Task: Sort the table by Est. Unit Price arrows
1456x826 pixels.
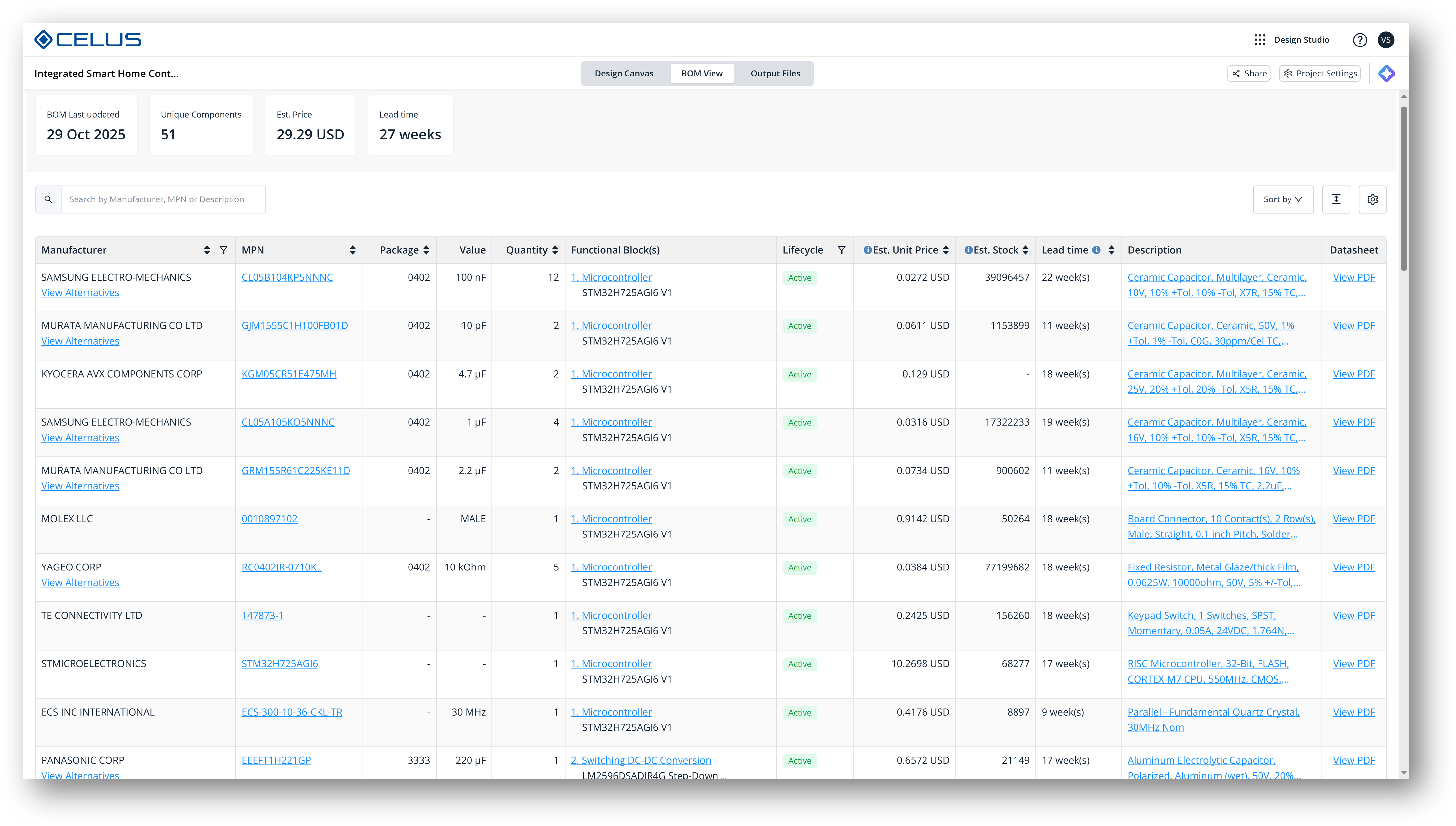Action: pos(946,250)
